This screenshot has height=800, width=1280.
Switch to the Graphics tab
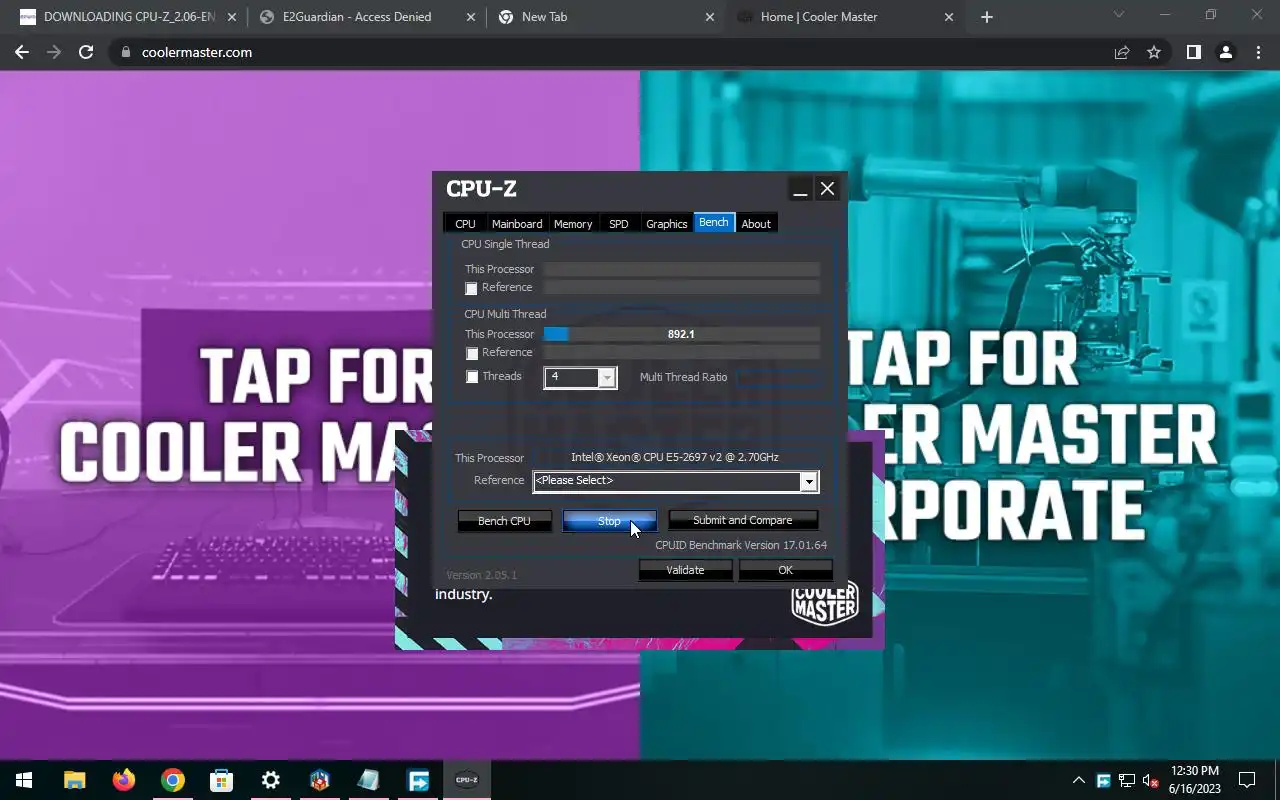click(x=667, y=224)
